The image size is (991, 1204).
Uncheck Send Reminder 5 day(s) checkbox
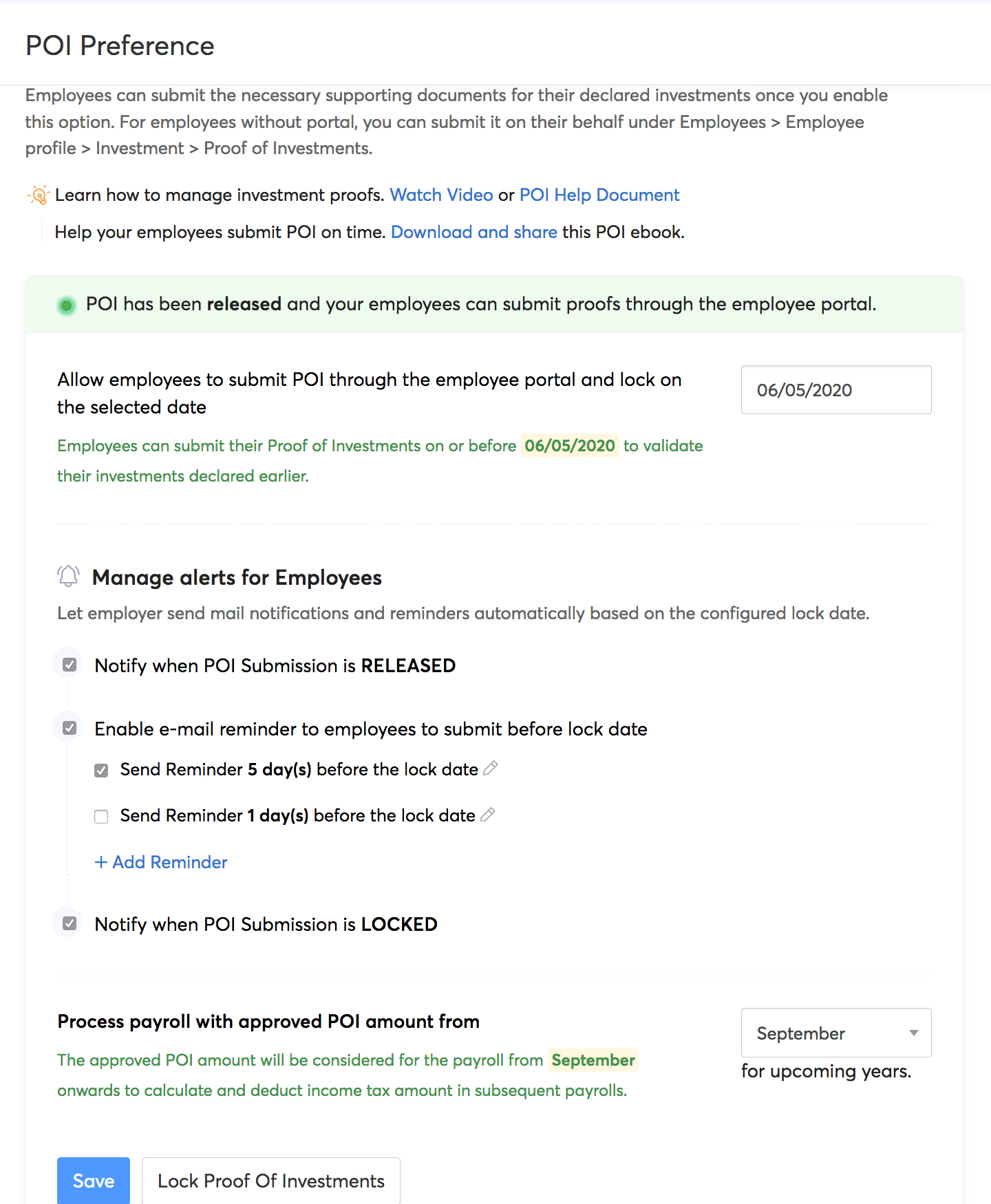coord(101,771)
